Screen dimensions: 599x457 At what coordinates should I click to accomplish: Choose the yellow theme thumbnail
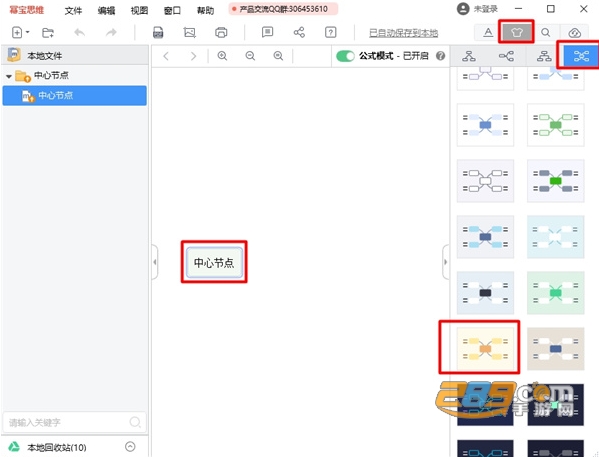485,349
